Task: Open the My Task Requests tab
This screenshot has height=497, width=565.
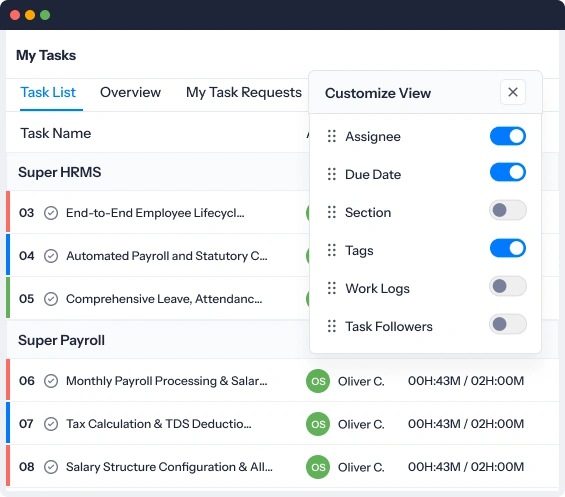Action: (244, 92)
